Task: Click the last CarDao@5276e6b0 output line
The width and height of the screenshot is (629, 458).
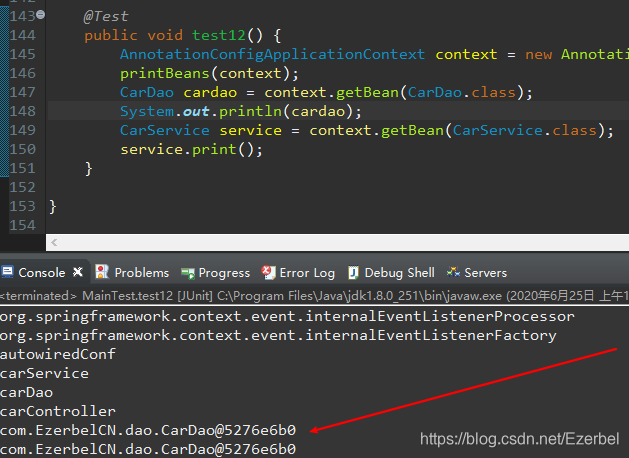Action: [148, 449]
